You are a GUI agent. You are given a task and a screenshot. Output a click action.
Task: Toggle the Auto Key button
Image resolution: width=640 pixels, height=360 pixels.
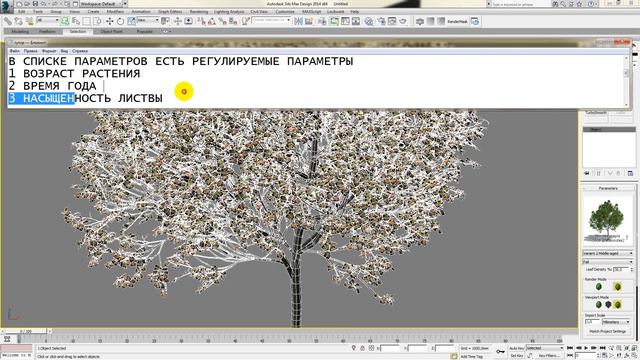pos(516,348)
